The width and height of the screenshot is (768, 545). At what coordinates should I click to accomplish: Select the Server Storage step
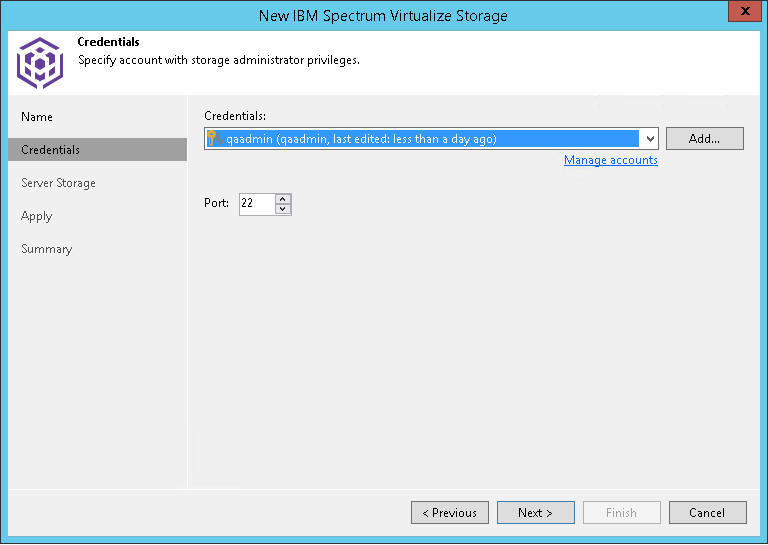(58, 183)
